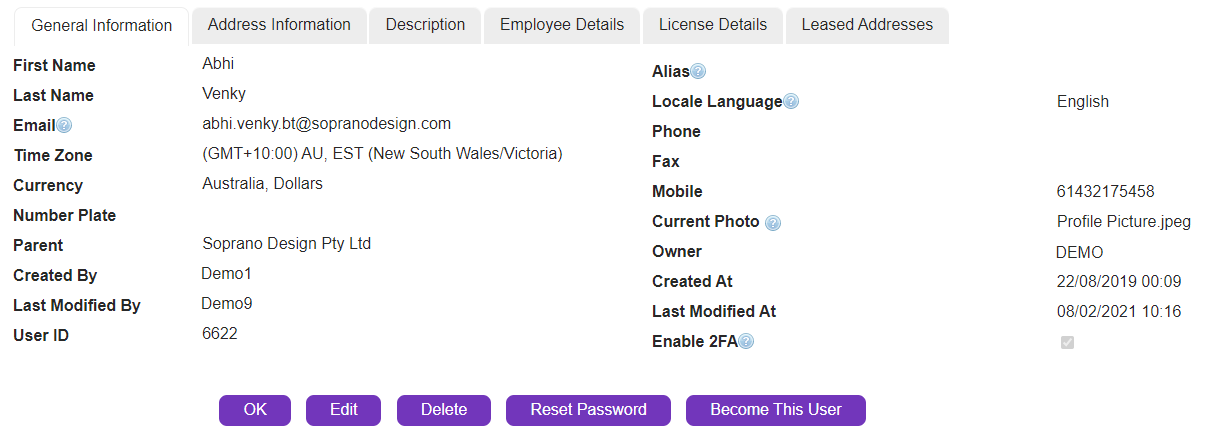
Task: Click the help icon next to Alias
Action: click(698, 72)
